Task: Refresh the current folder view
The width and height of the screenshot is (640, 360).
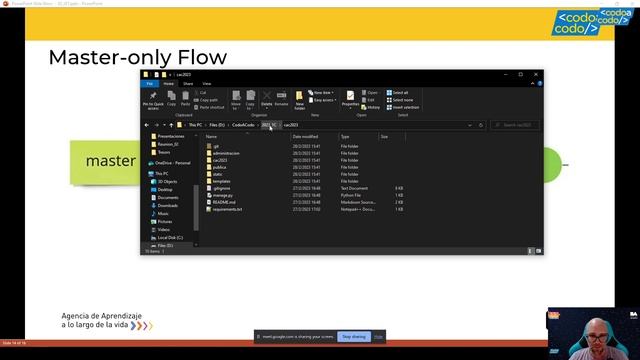Action: (x=481, y=125)
